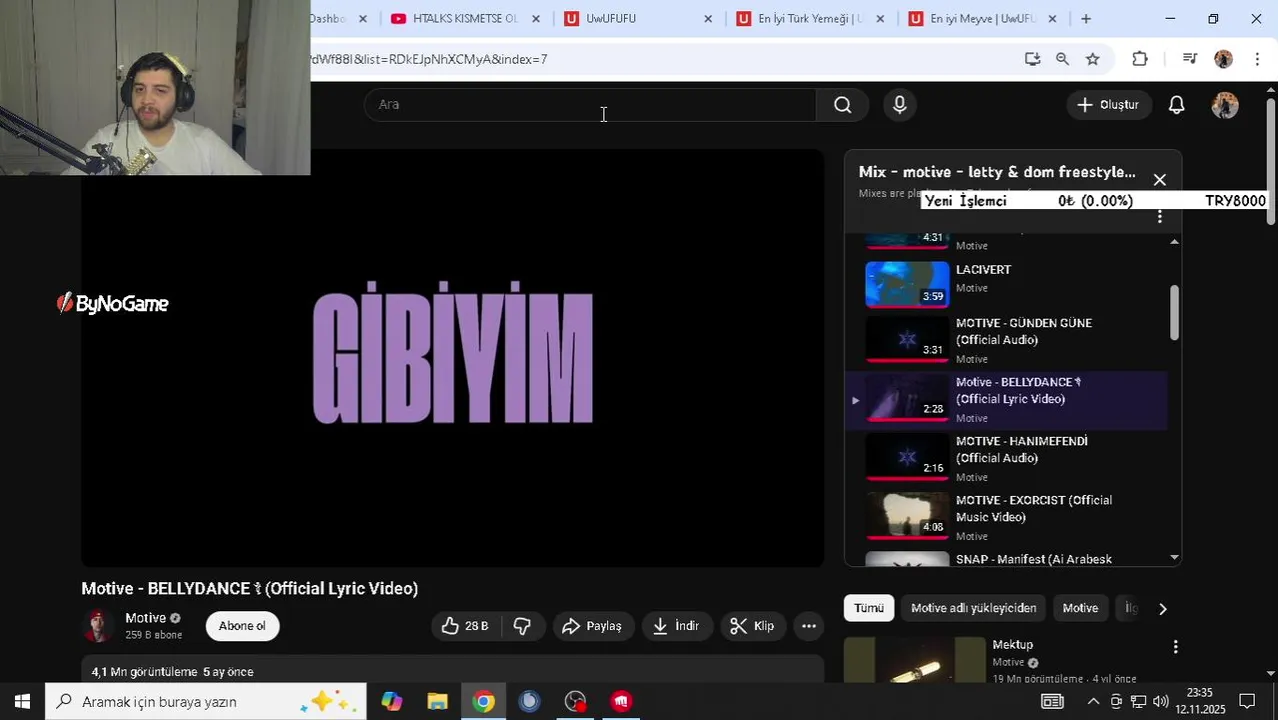Viewport: 1278px width, 720px height.
Task: Play MOTIVE - GÜNDEN GÜNE from the playlist
Action: pos(1005,341)
